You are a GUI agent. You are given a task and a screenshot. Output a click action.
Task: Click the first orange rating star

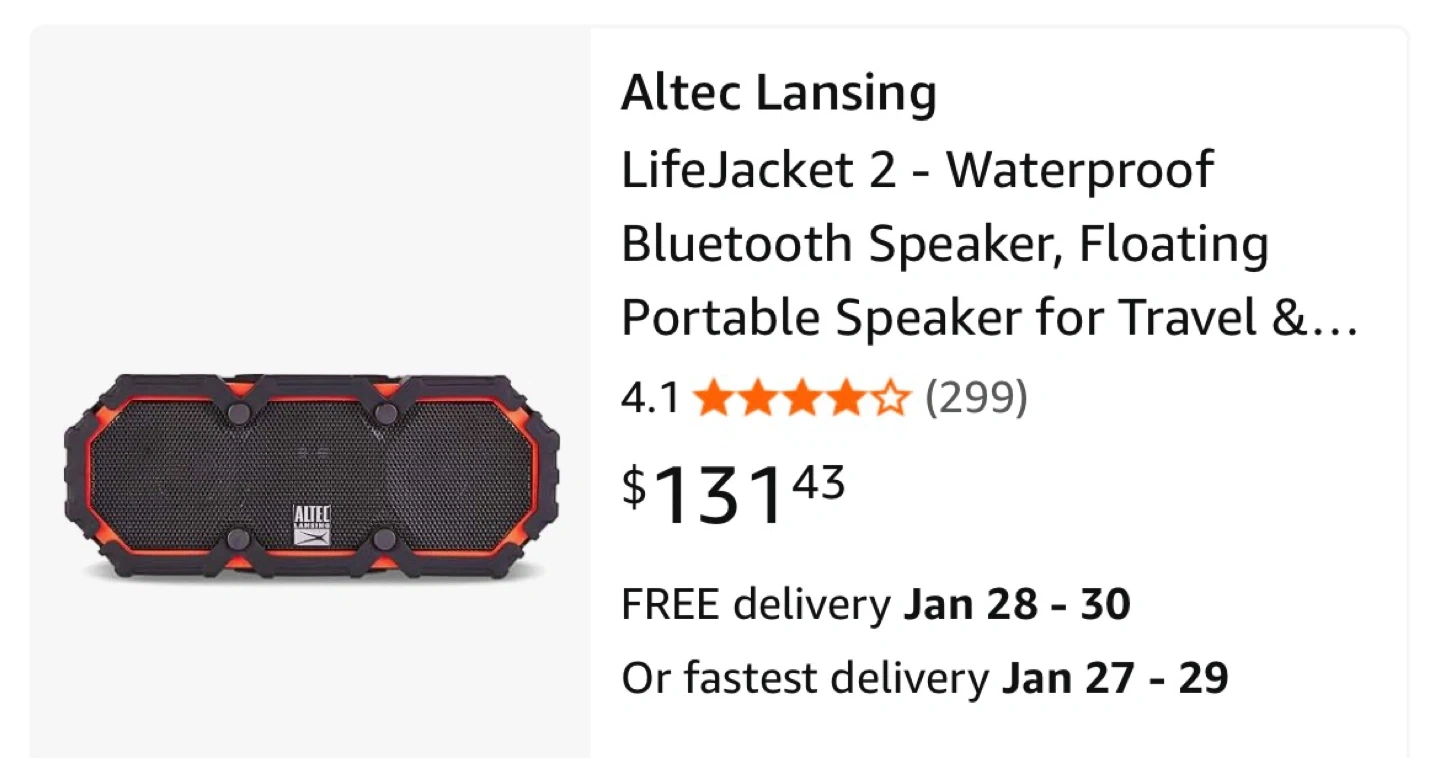pyautogui.click(x=714, y=400)
